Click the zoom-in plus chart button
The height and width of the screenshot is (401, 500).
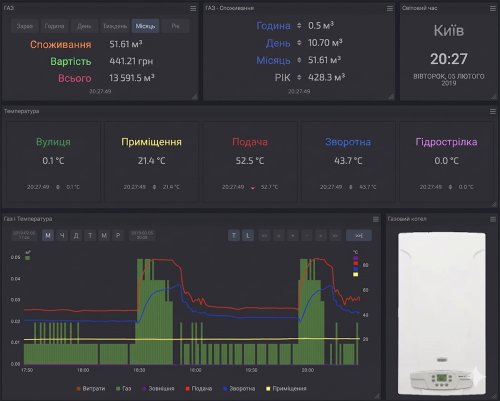(x=293, y=236)
